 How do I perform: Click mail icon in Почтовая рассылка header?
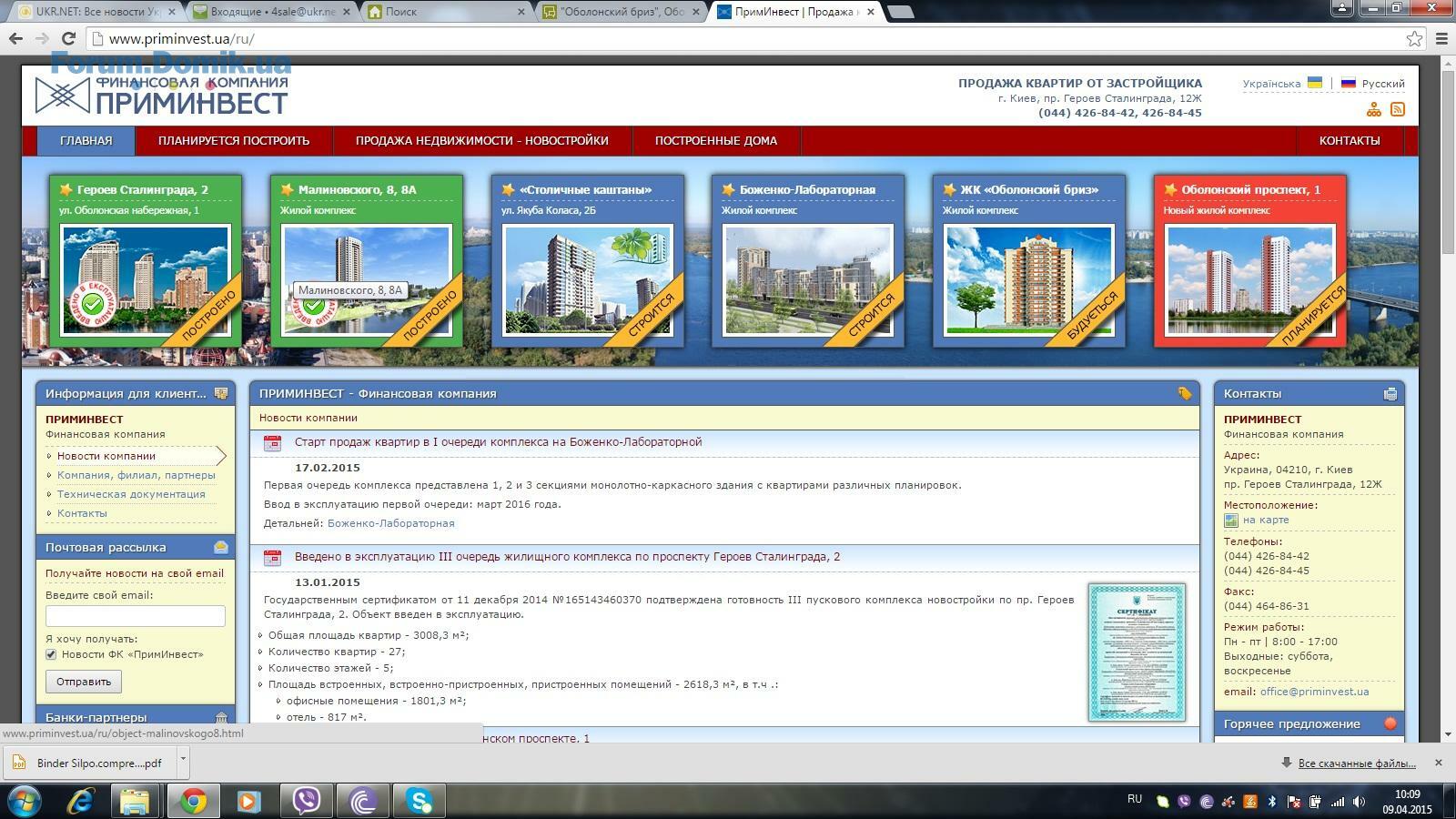(x=220, y=547)
